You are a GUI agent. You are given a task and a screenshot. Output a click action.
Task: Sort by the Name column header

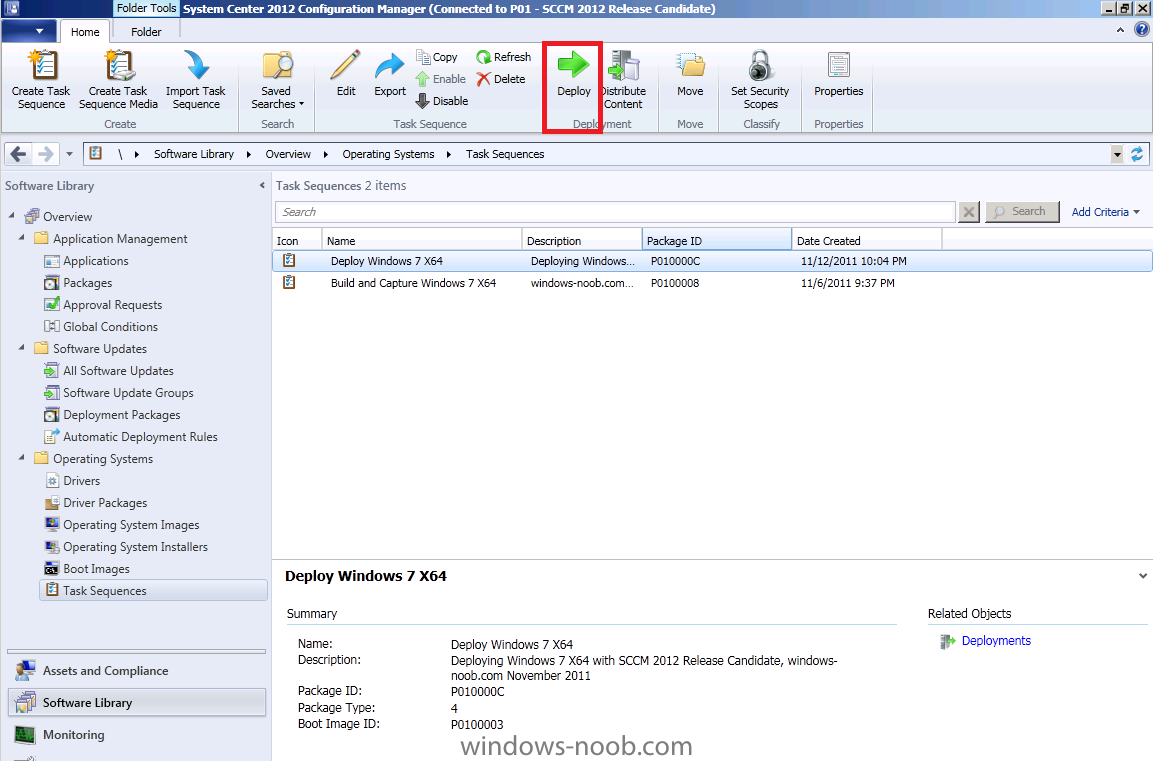[422, 240]
